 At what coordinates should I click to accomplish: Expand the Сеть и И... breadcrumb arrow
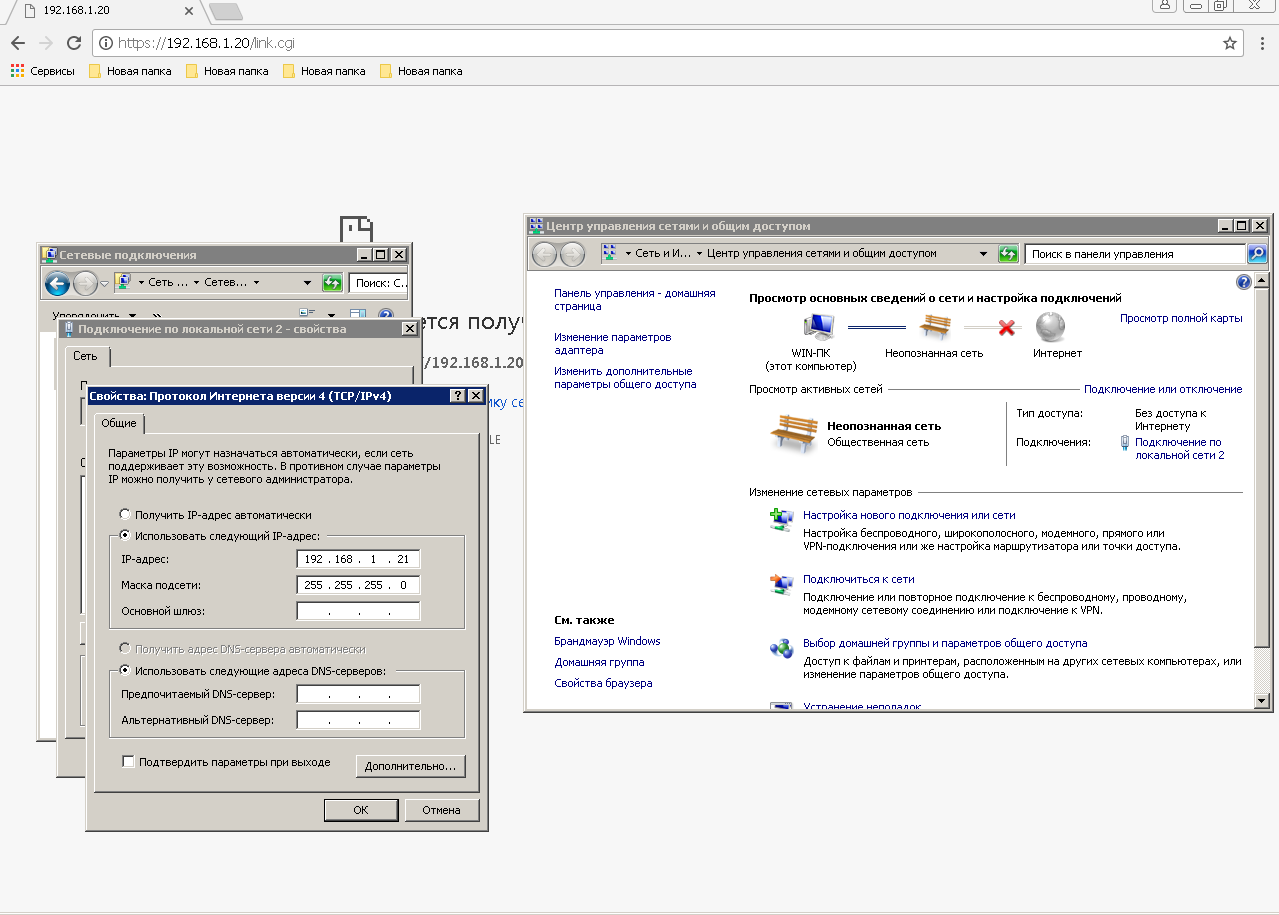(x=699, y=254)
